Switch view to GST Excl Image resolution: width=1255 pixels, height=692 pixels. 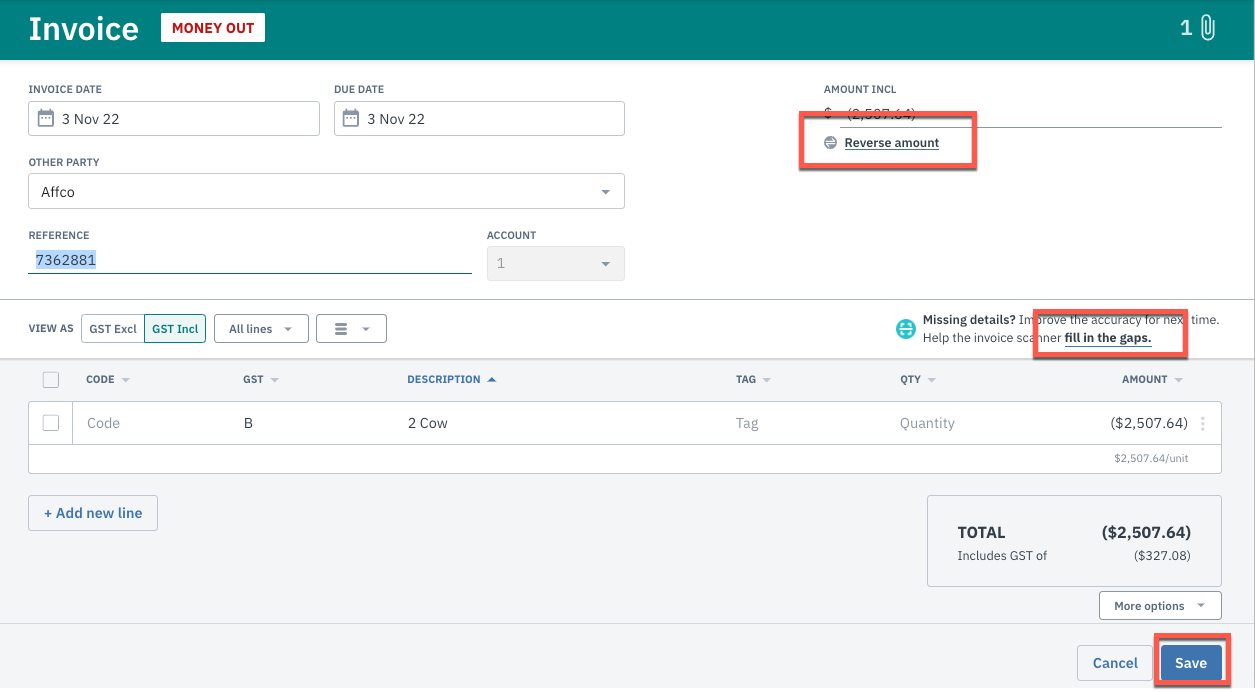[112, 328]
